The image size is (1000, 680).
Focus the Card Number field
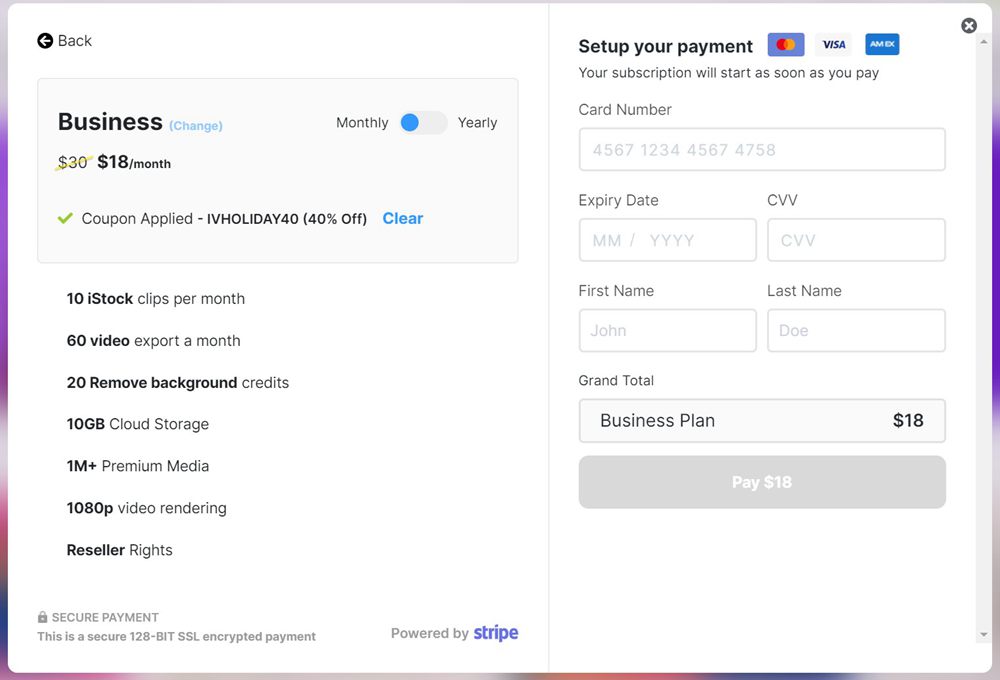[761, 150]
